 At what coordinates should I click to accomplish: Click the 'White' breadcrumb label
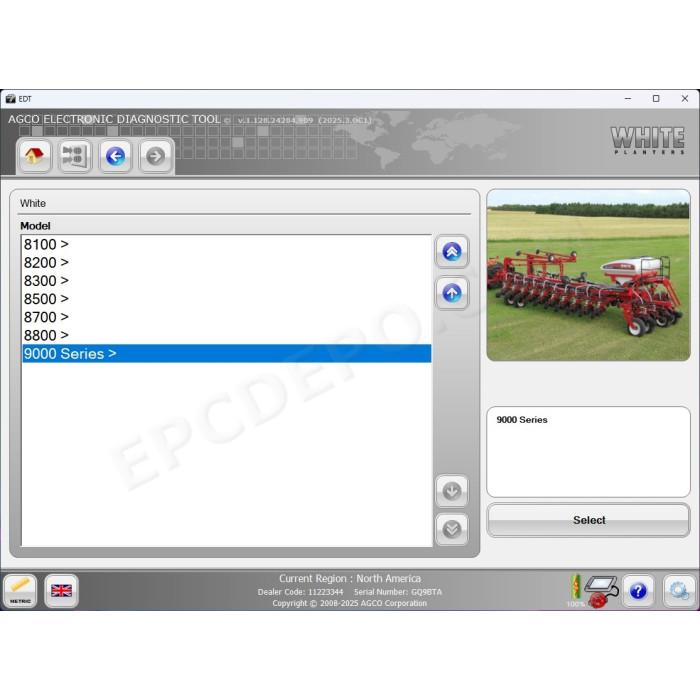point(33,203)
